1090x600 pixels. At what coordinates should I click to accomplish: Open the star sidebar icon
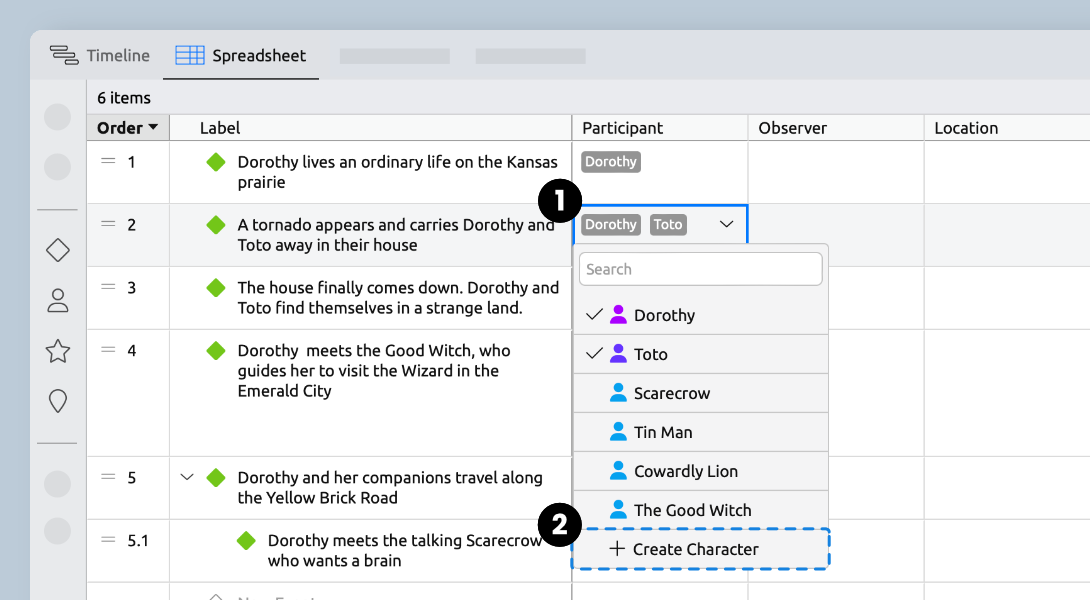58,351
